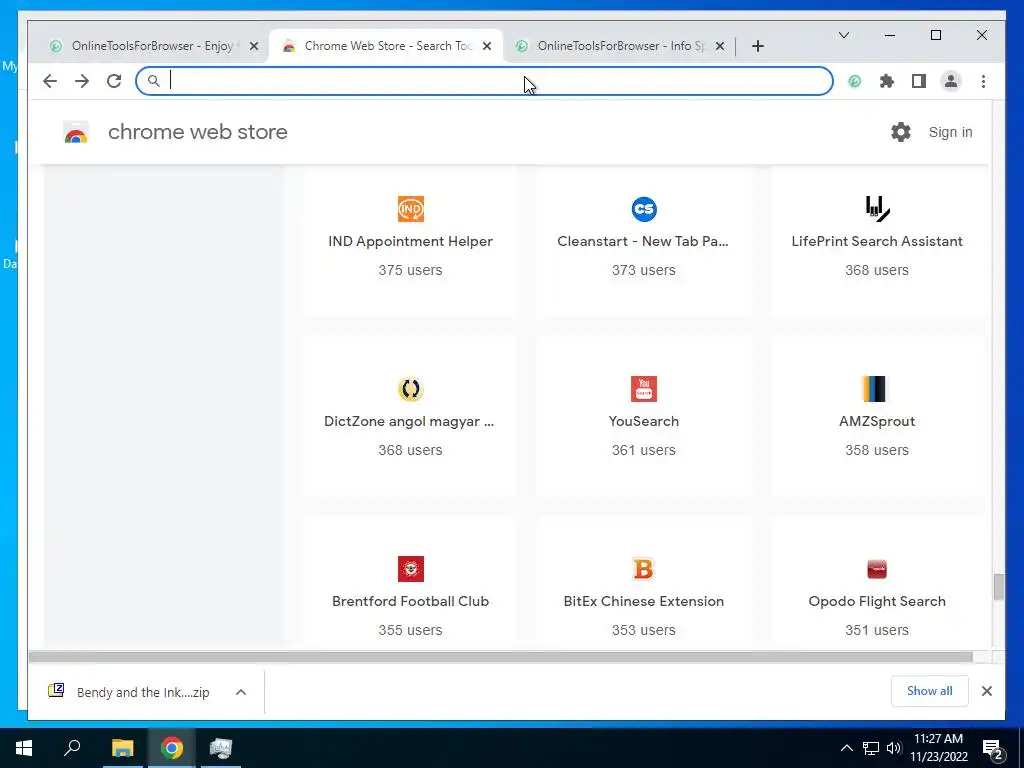Expand the Bendy and the Ink download options
This screenshot has height=768, width=1024.
click(241, 692)
